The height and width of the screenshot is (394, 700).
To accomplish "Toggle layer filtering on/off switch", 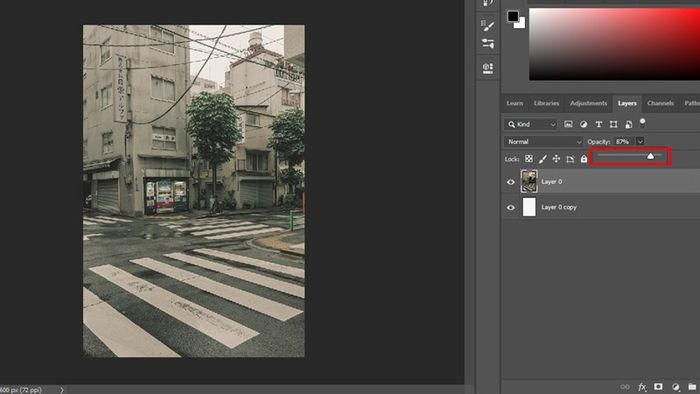I will point(642,123).
